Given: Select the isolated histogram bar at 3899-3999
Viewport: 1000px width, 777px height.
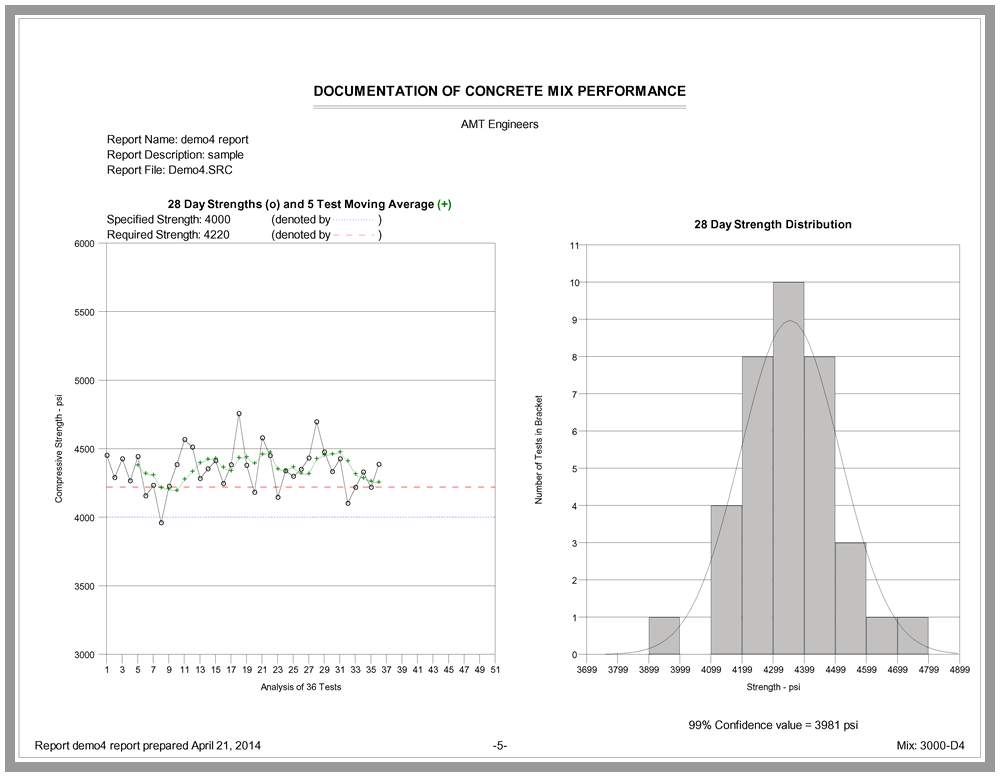Looking at the screenshot, I should pyautogui.click(x=664, y=636).
